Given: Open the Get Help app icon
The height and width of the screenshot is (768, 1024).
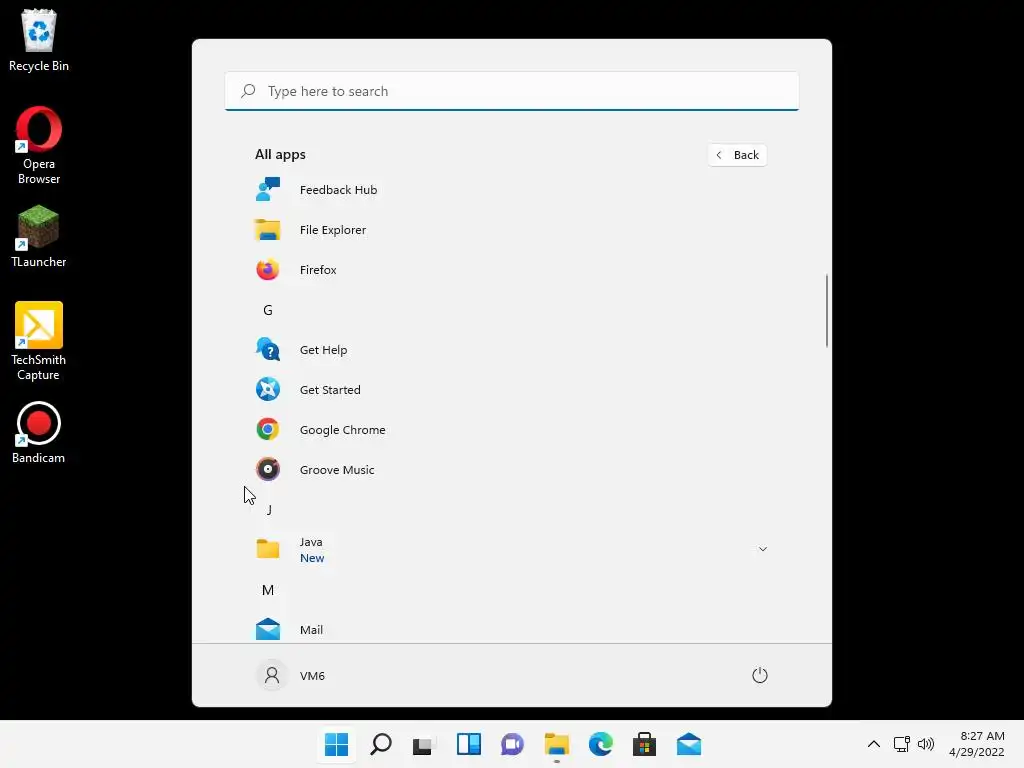Looking at the screenshot, I should (268, 350).
